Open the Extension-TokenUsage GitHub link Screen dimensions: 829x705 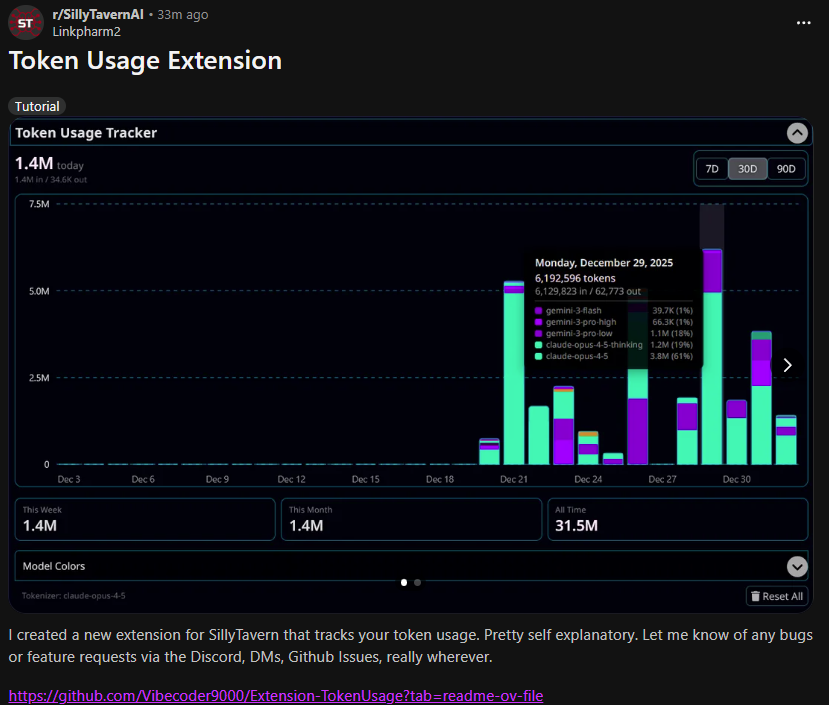pos(276,695)
